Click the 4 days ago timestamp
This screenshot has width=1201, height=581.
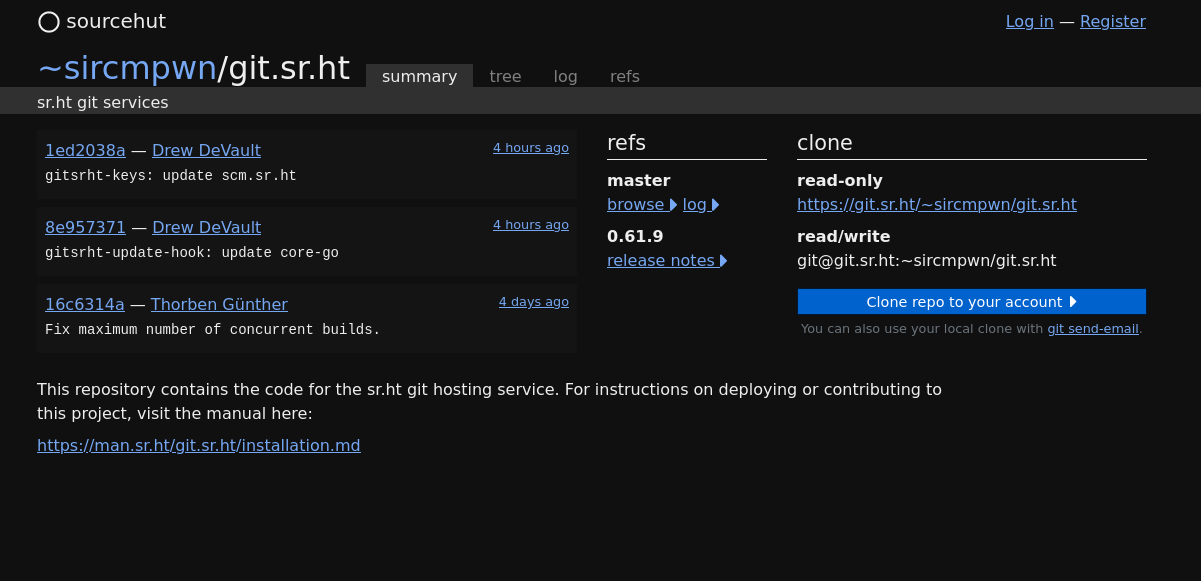533,301
